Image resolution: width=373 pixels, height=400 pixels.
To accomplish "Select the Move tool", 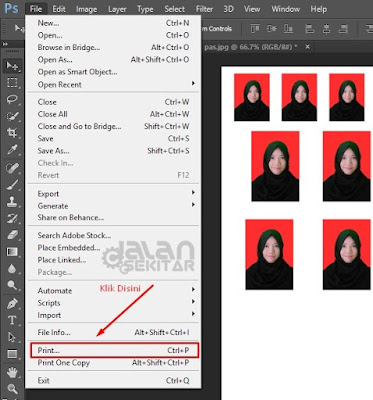I will [12, 66].
